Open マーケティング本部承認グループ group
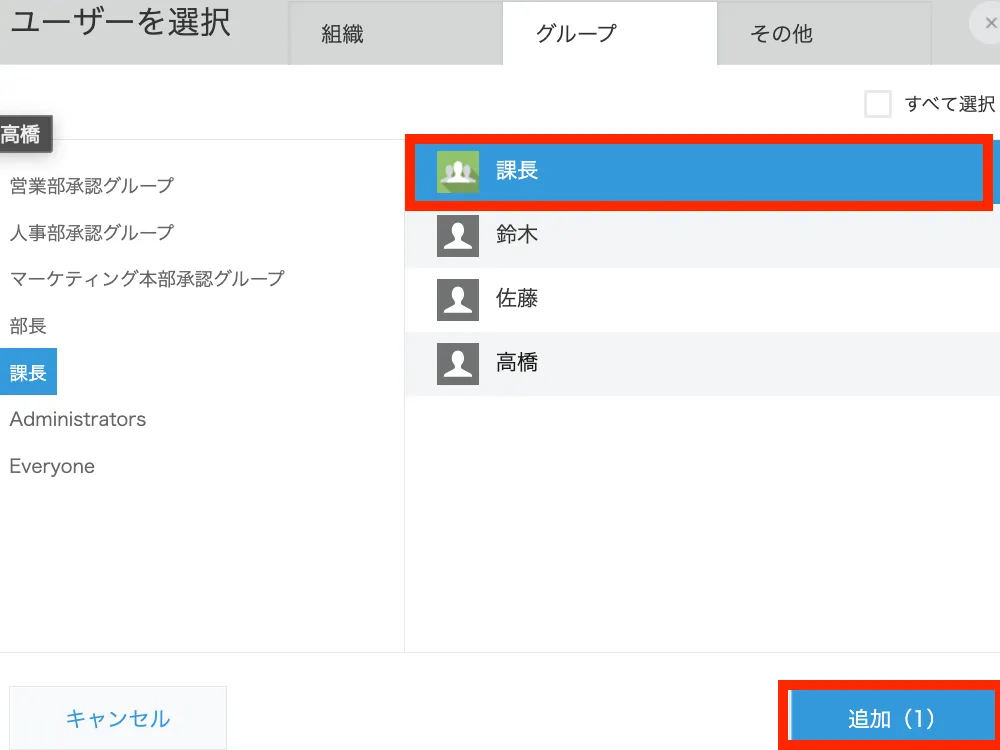 [x=147, y=279]
